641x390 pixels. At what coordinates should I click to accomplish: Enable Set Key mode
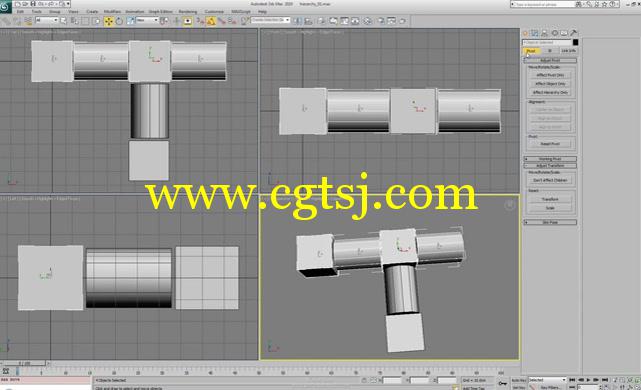pyautogui.click(x=518, y=387)
